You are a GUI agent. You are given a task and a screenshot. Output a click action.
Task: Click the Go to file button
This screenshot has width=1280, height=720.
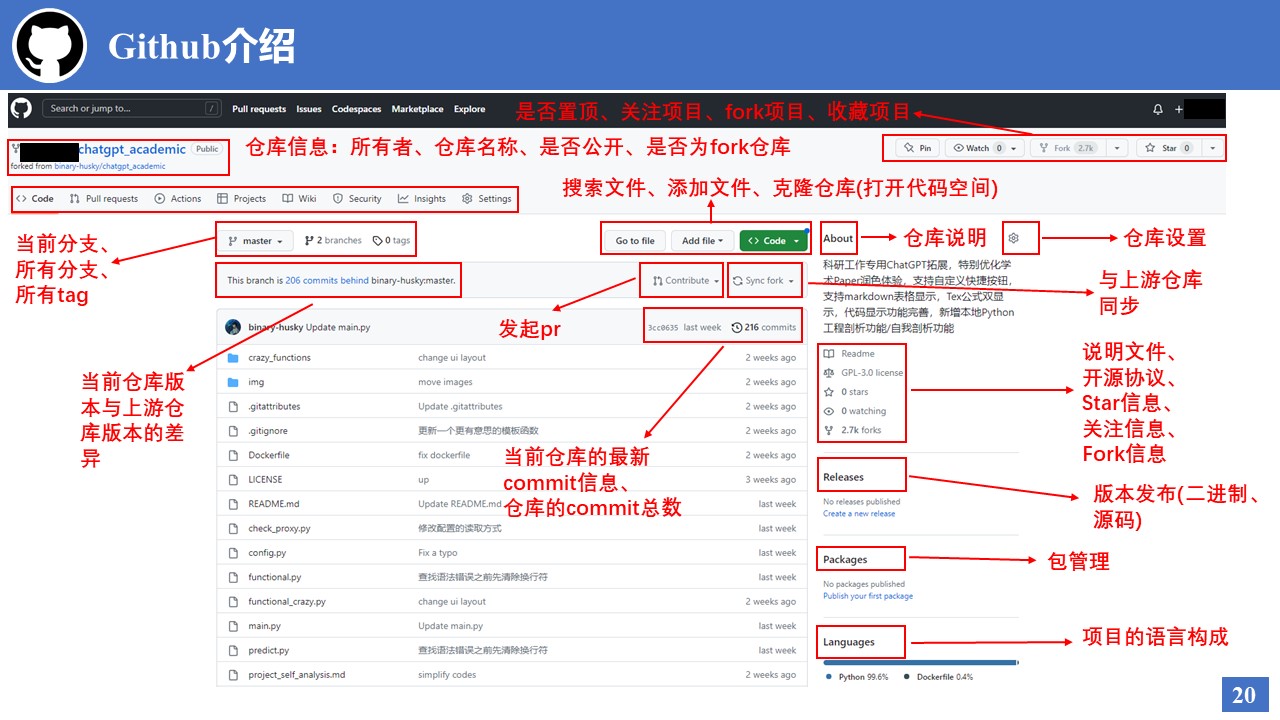coord(635,241)
